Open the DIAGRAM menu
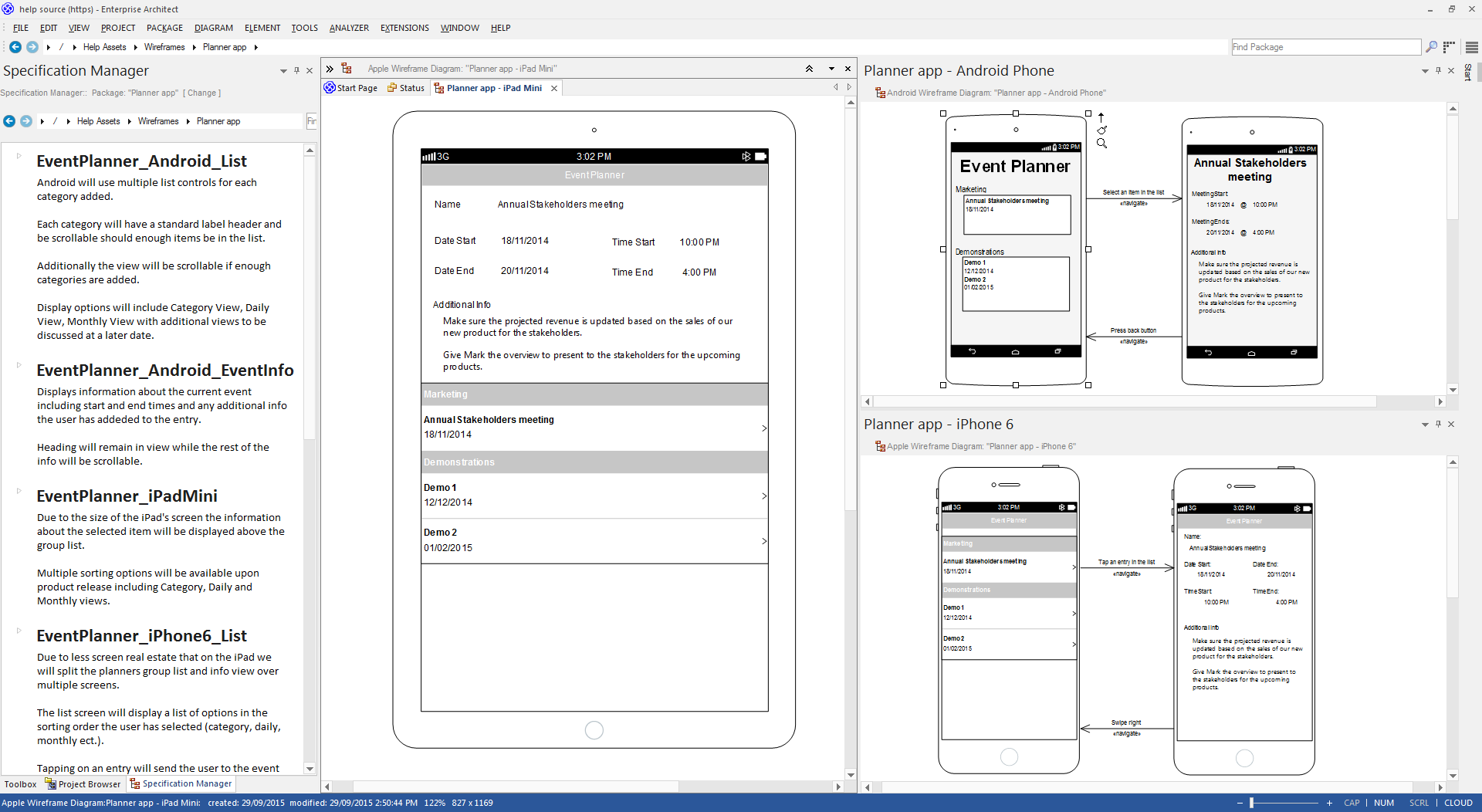1482x812 pixels. tap(213, 28)
